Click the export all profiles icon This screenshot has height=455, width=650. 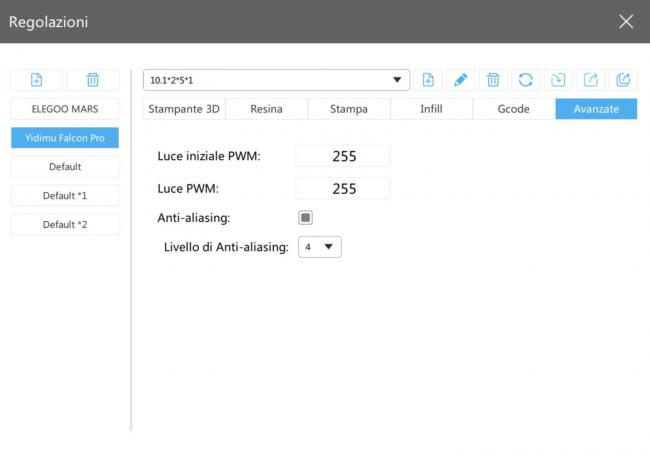coord(622,80)
